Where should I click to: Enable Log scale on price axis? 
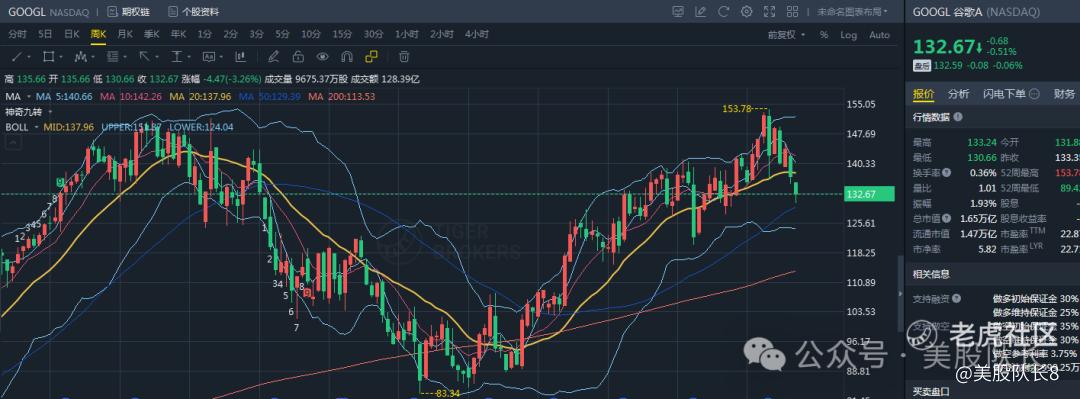849,34
